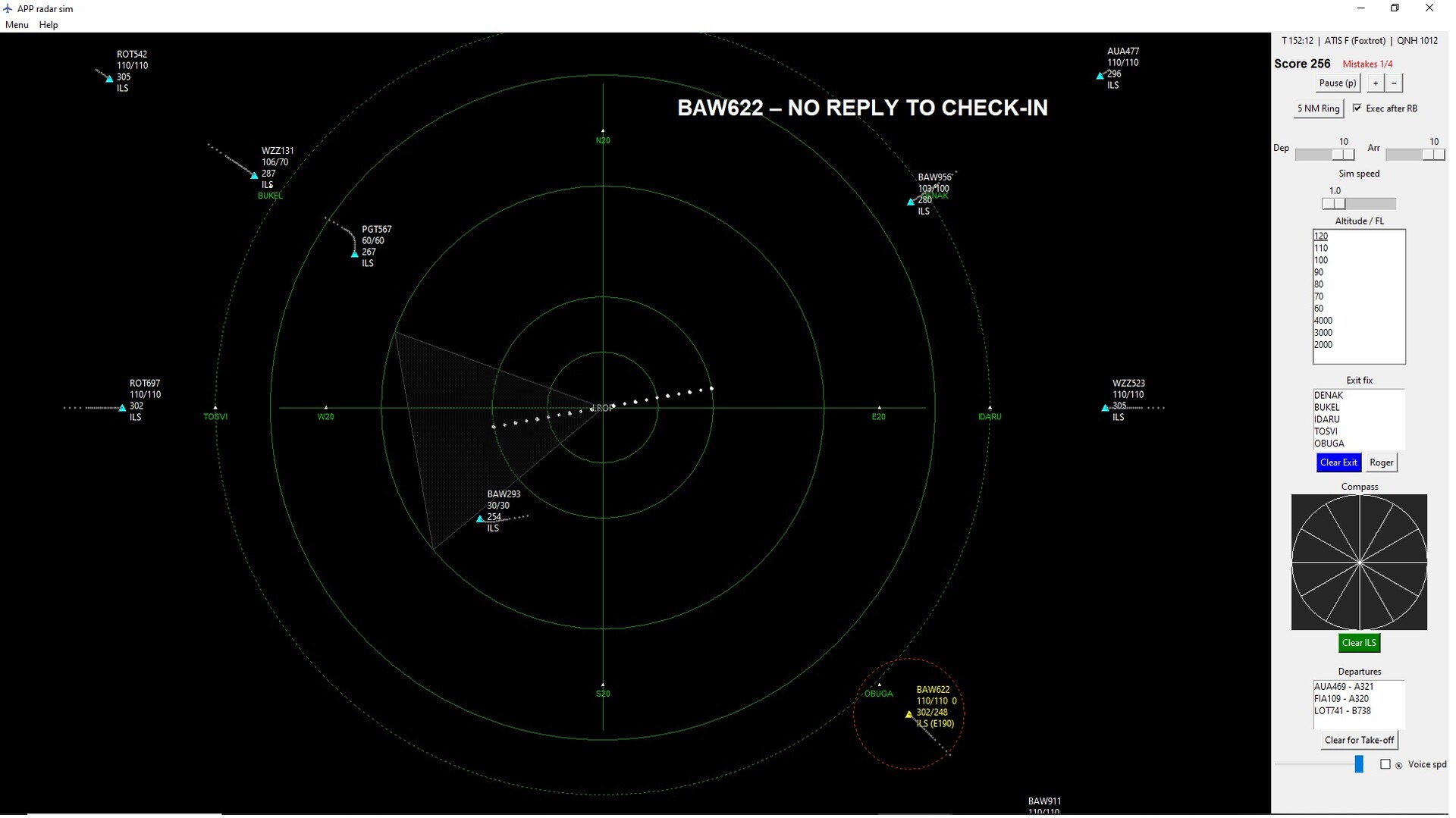Toggle the Exec after RB checkbox
Viewport: 1456px width, 818px height.
click(x=1357, y=108)
